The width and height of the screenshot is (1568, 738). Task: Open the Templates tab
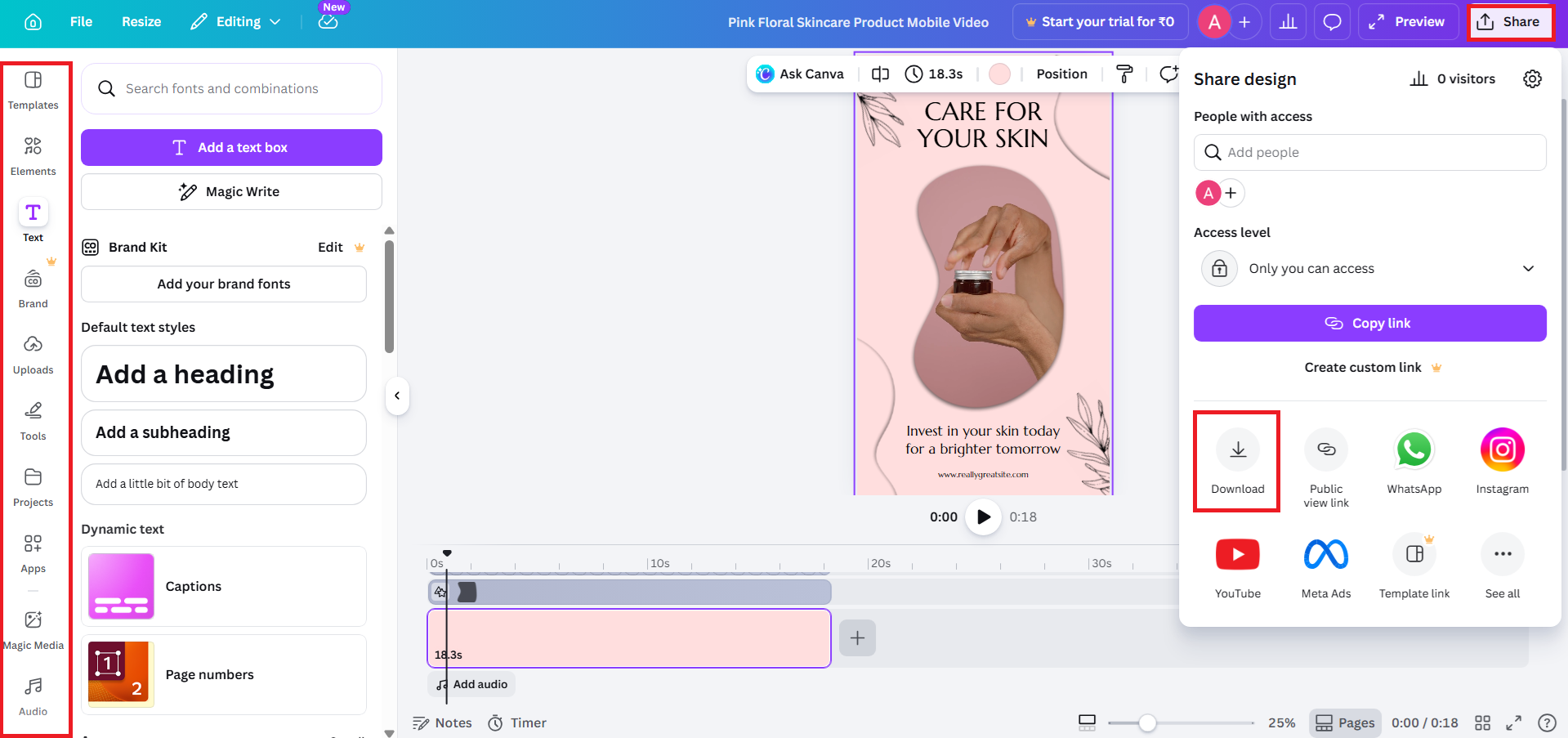[34, 90]
